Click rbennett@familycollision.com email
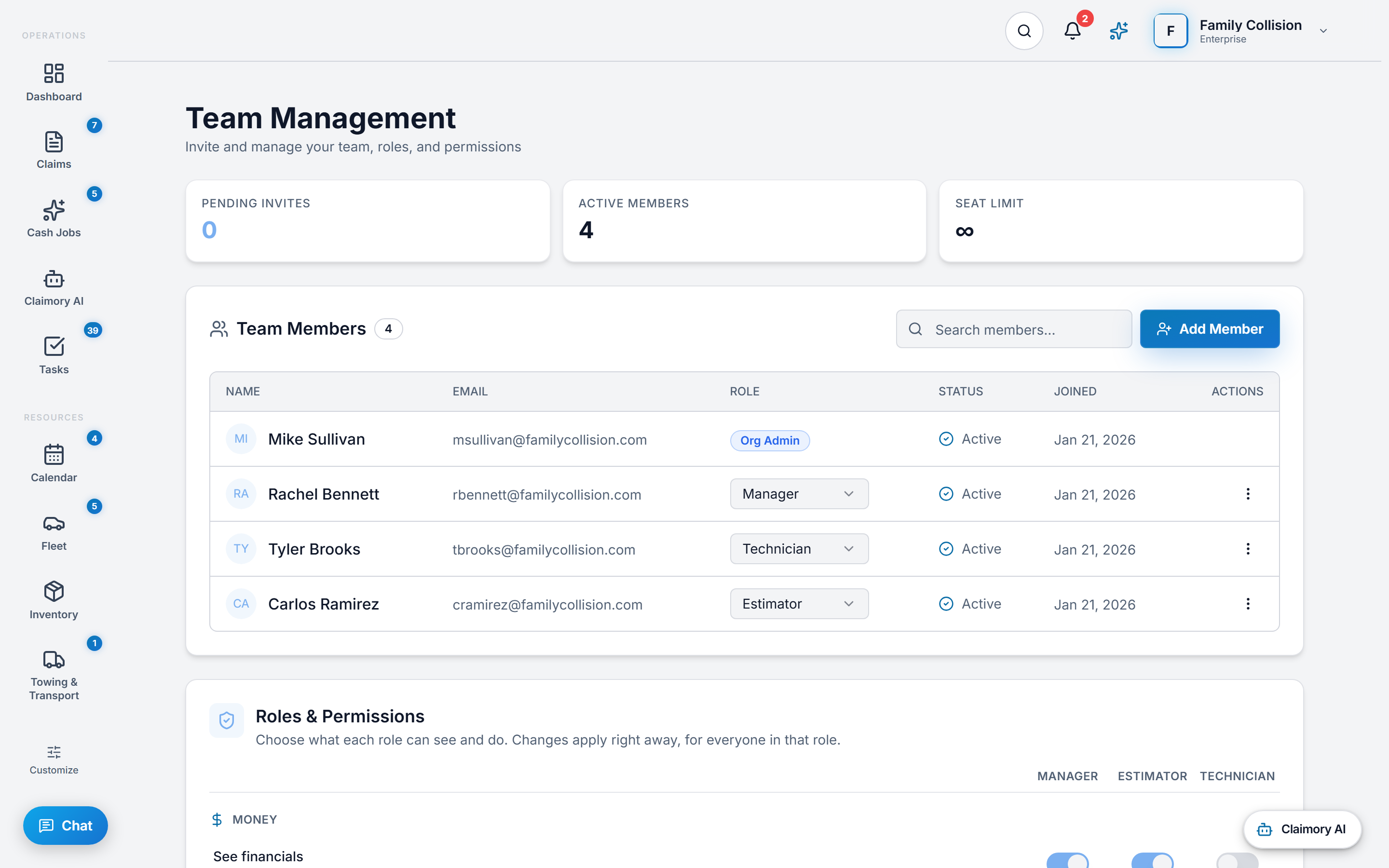Image resolution: width=1389 pixels, height=868 pixels. click(546, 495)
